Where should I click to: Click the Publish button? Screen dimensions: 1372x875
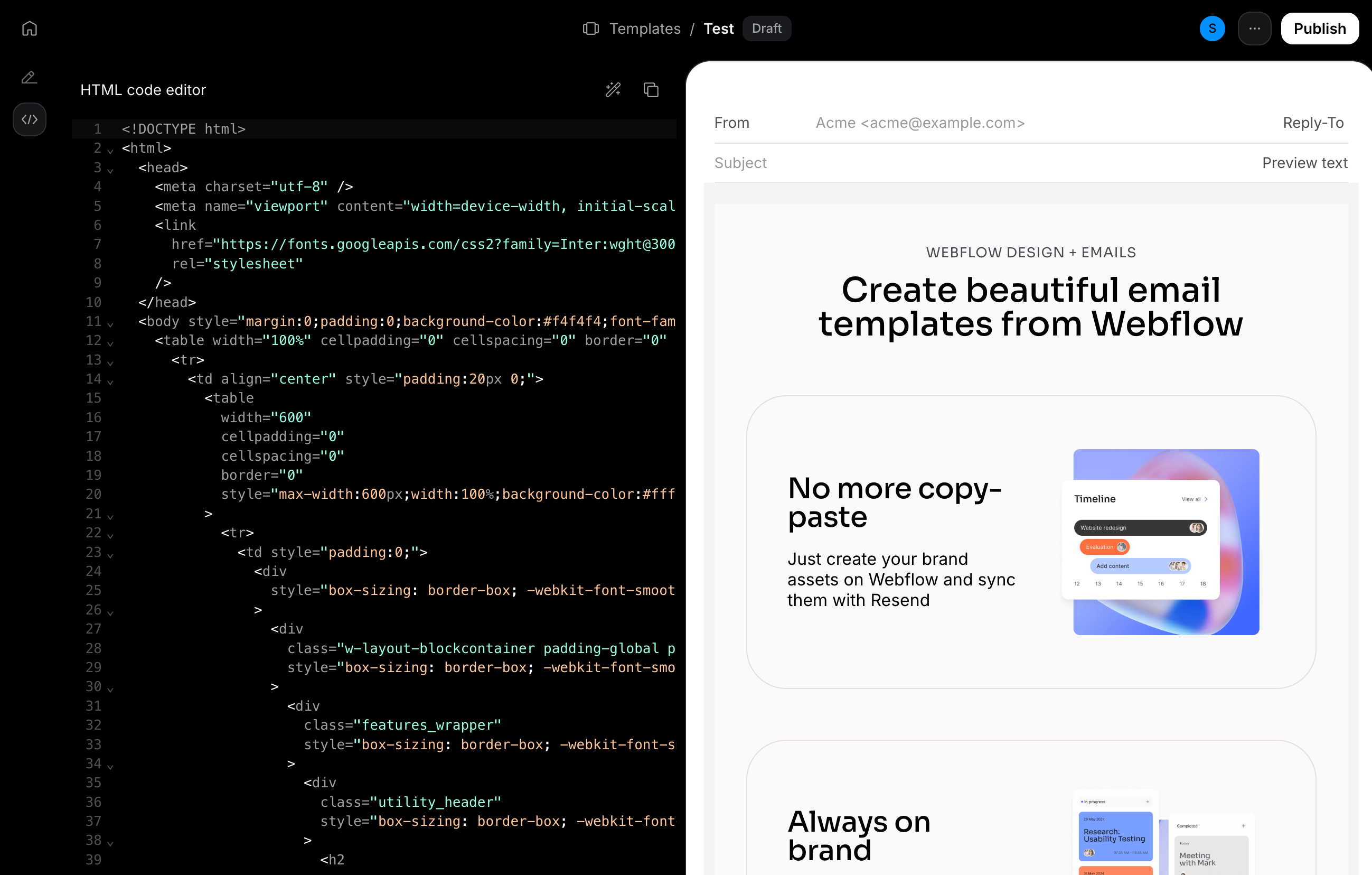pos(1320,29)
